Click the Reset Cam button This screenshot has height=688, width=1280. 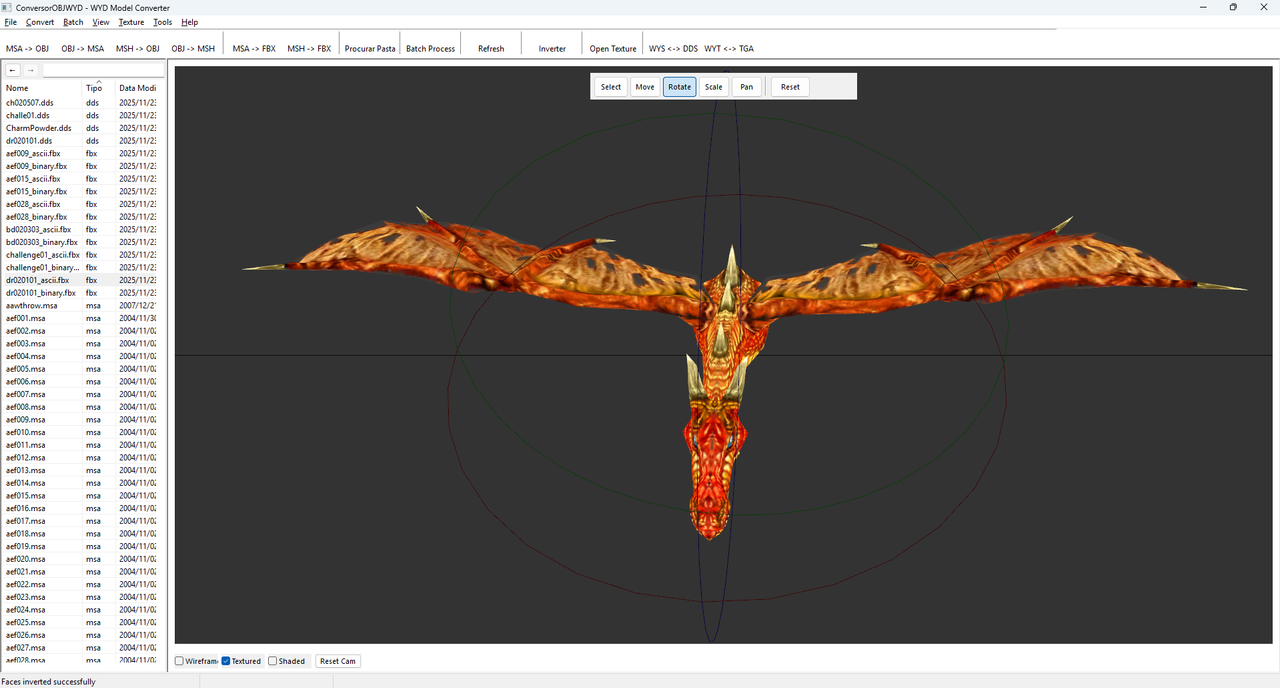click(x=337, y=661)
